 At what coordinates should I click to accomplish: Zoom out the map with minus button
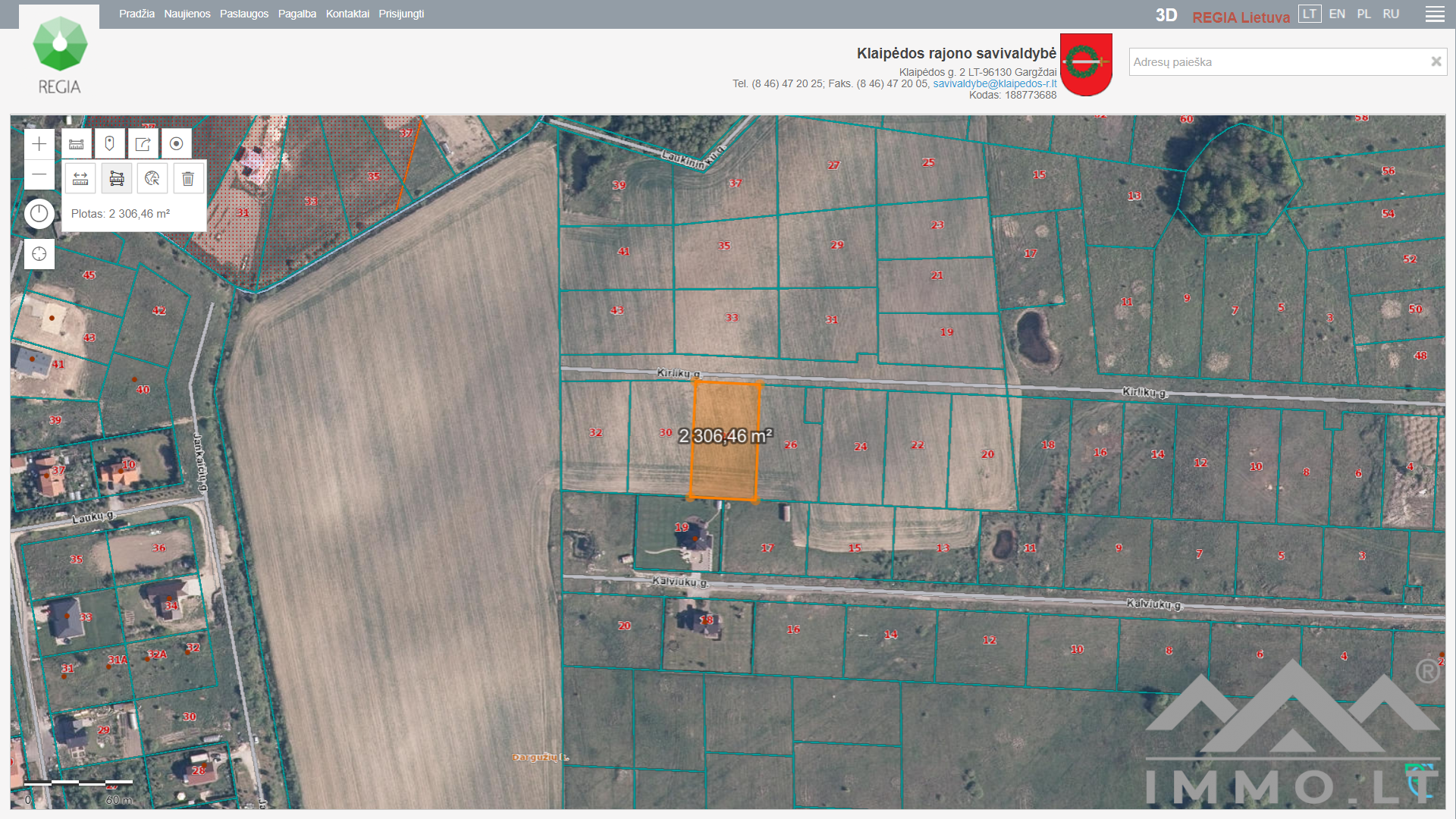pos(39,175)
